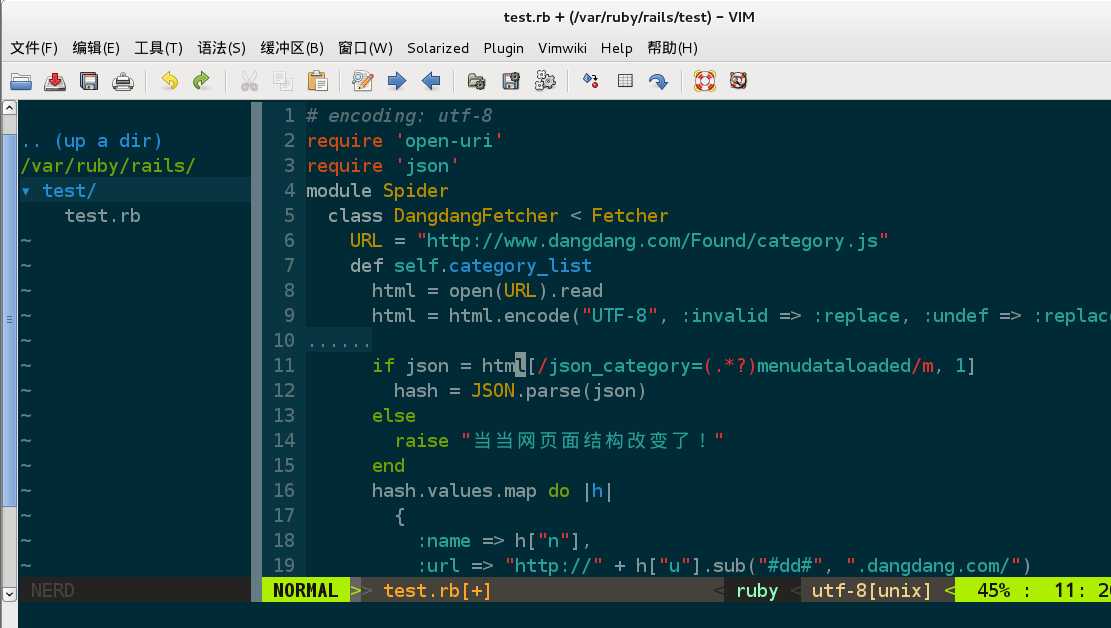
Task: Click 'end' keyword on line 15
Action: click(388, 466)
